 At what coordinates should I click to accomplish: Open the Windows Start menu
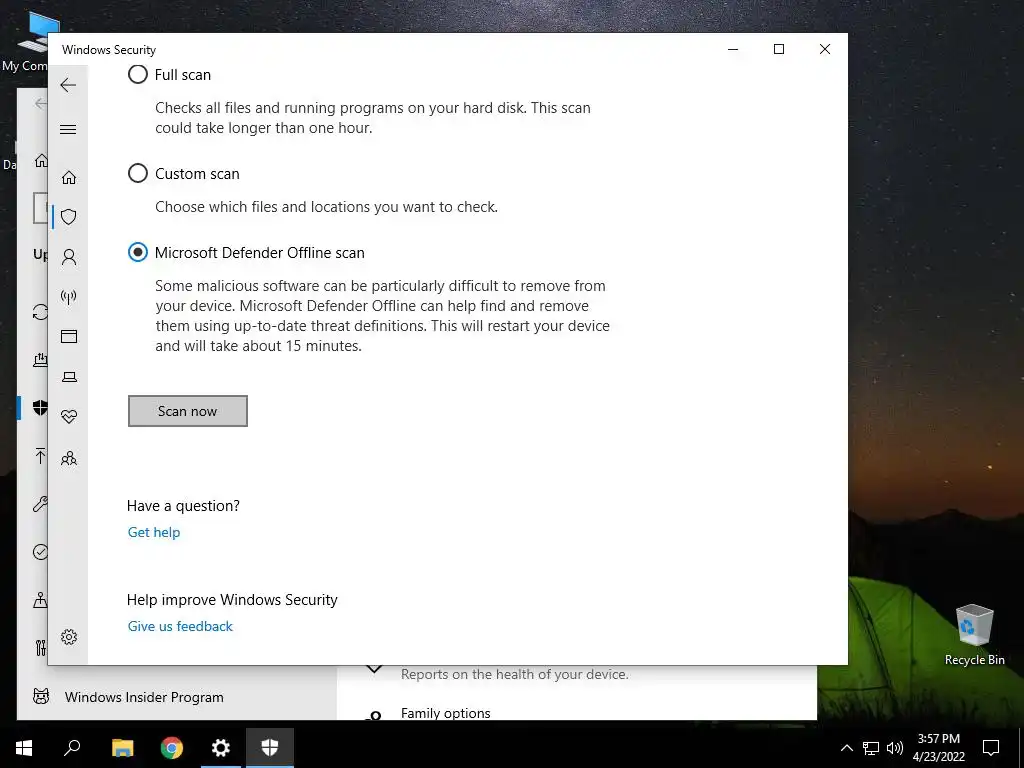(x=24, y=748)
